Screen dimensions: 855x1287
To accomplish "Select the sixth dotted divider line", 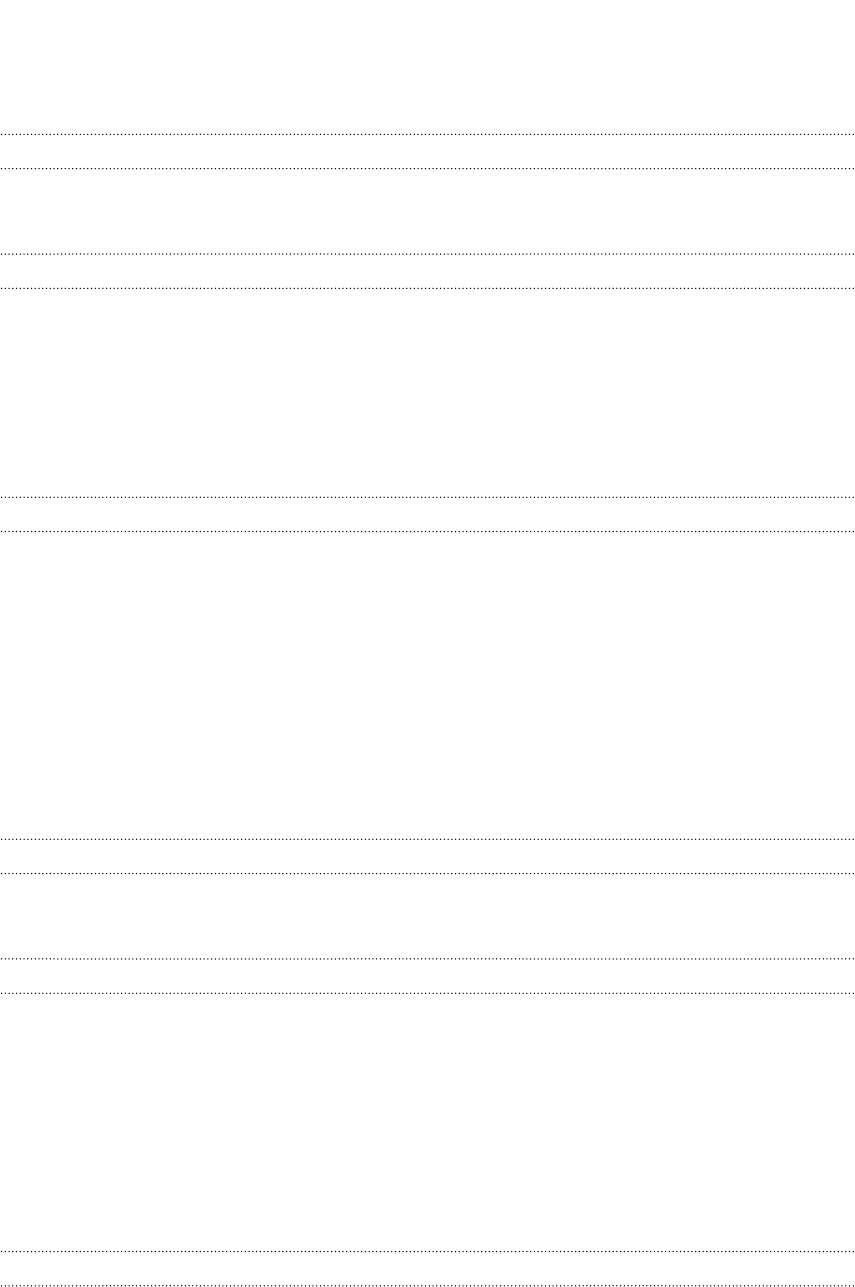I will point(427,531).
